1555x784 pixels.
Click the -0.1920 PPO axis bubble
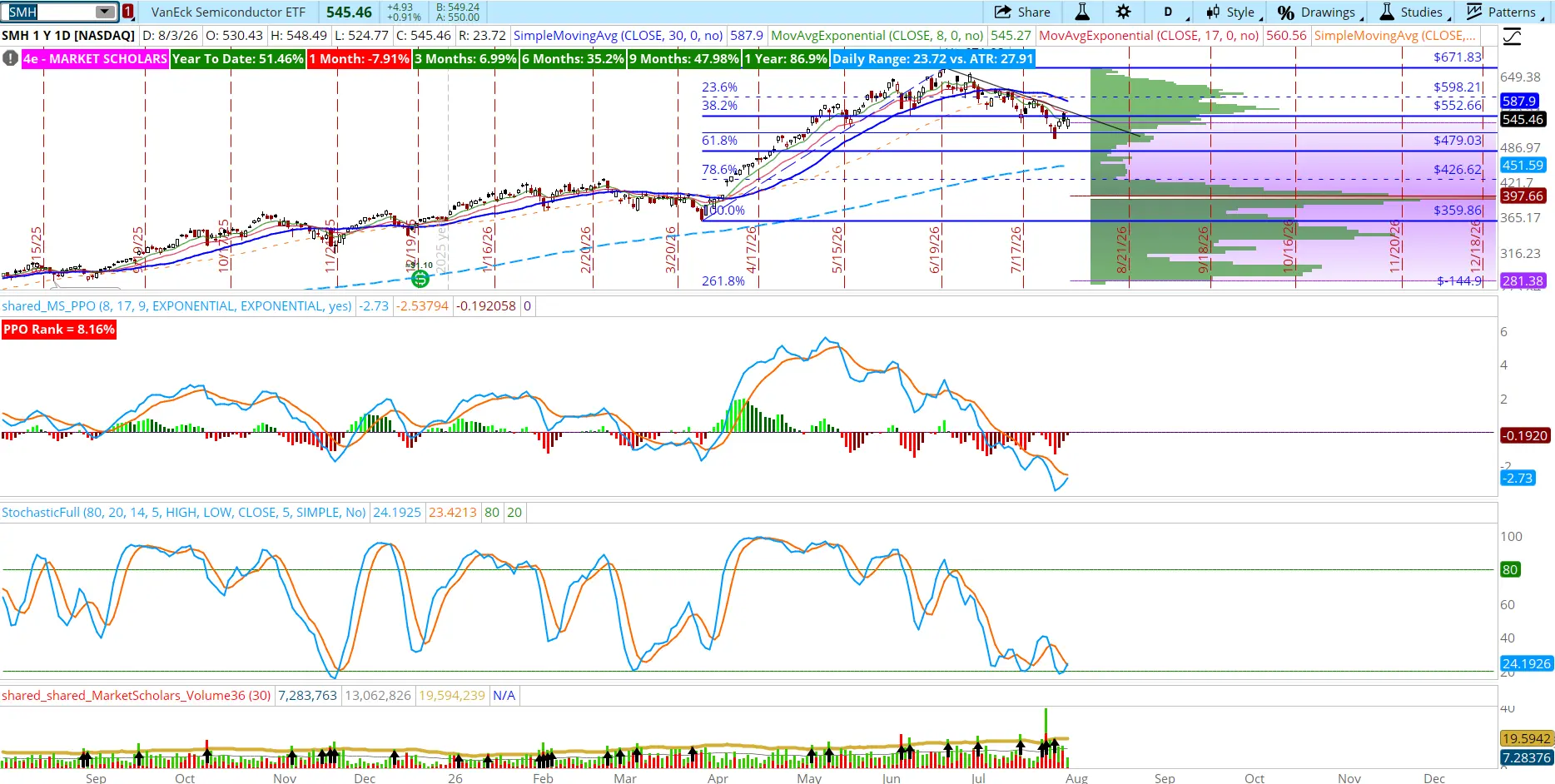click(x=1525, y=435)
